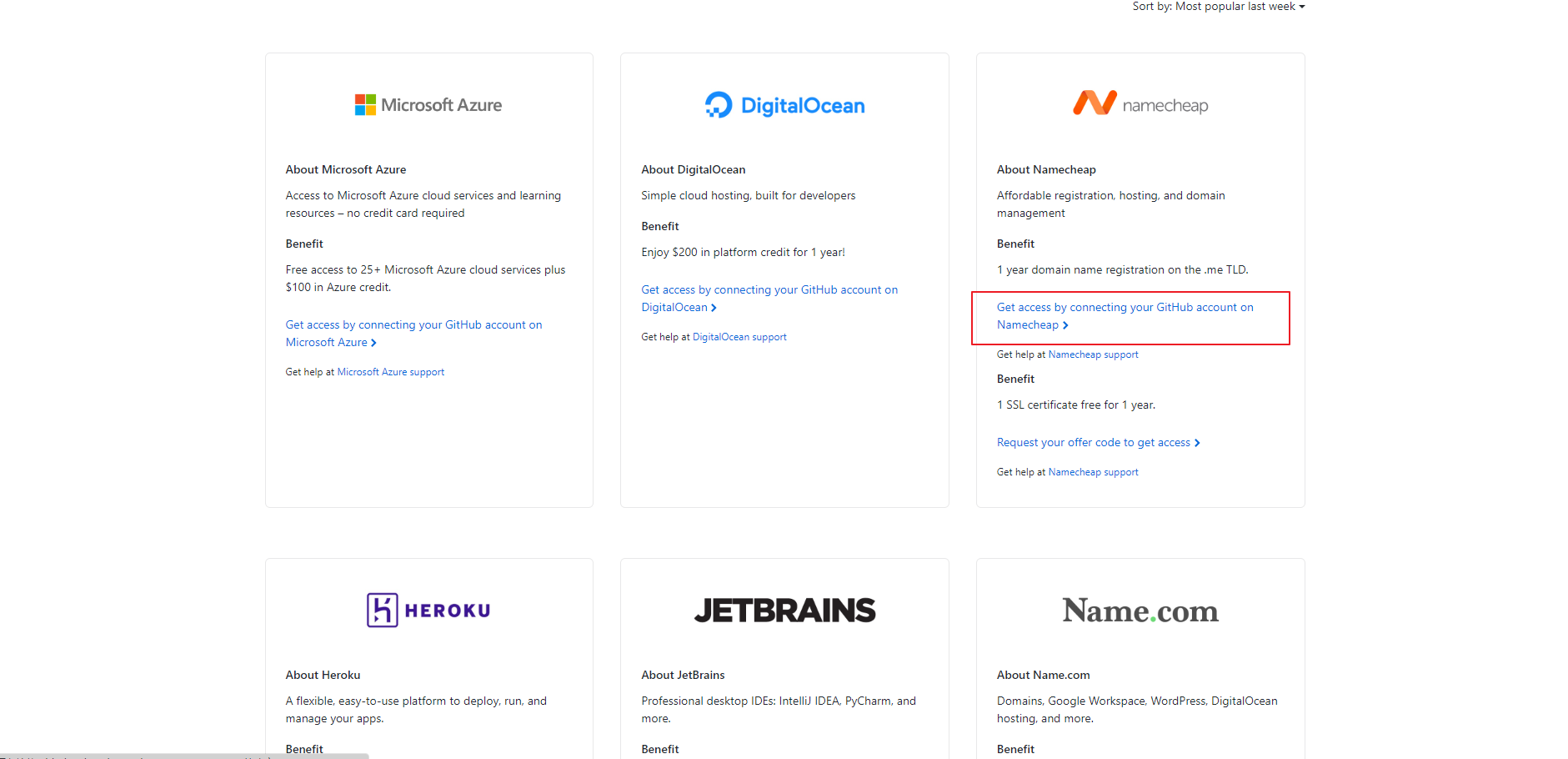This screenshot has height=759, width=1568.
Task: Visit Microsoft Azure support link
Action: (390, 372)
